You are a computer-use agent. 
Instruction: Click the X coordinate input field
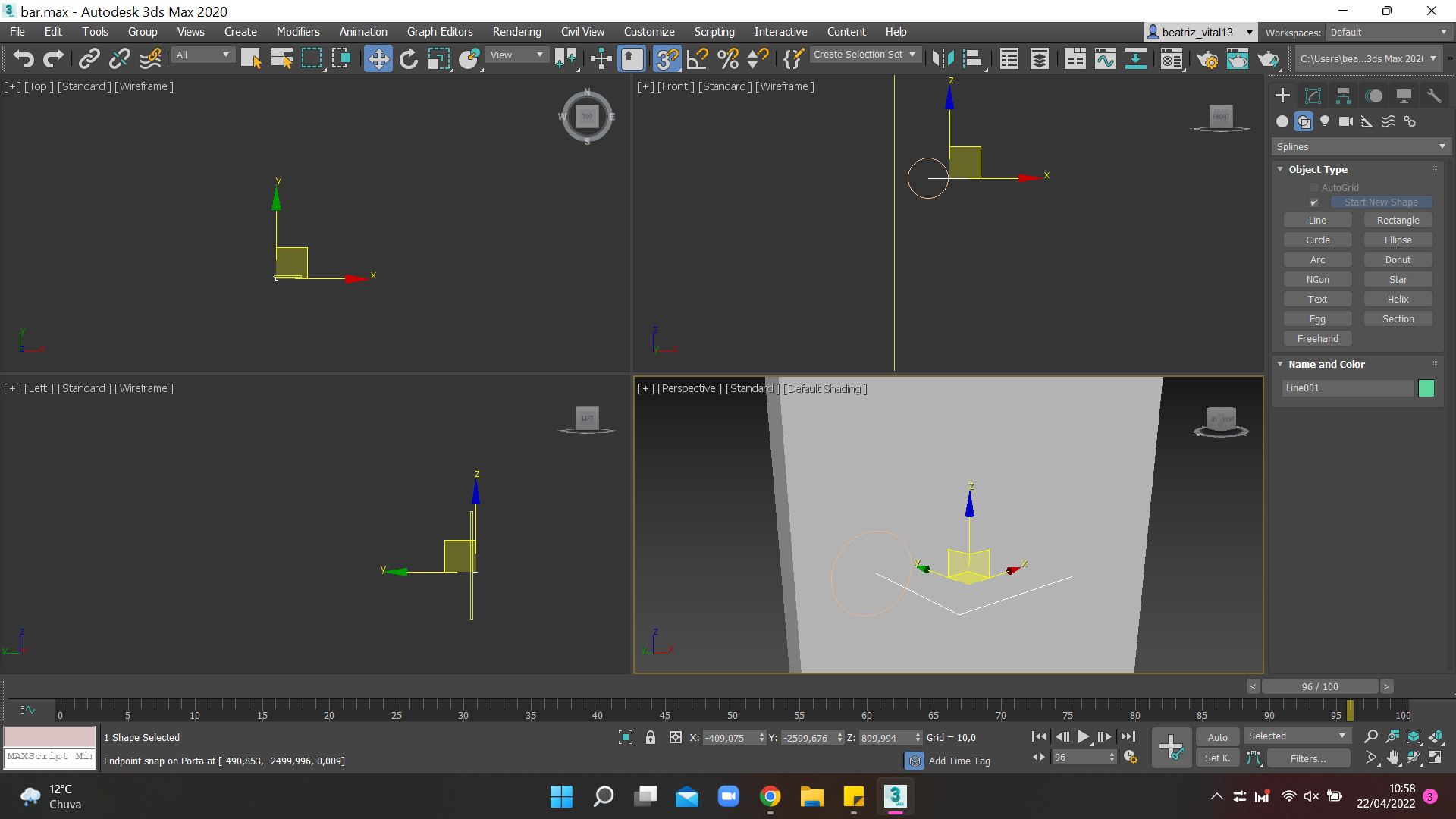click(x=730, y=738)
